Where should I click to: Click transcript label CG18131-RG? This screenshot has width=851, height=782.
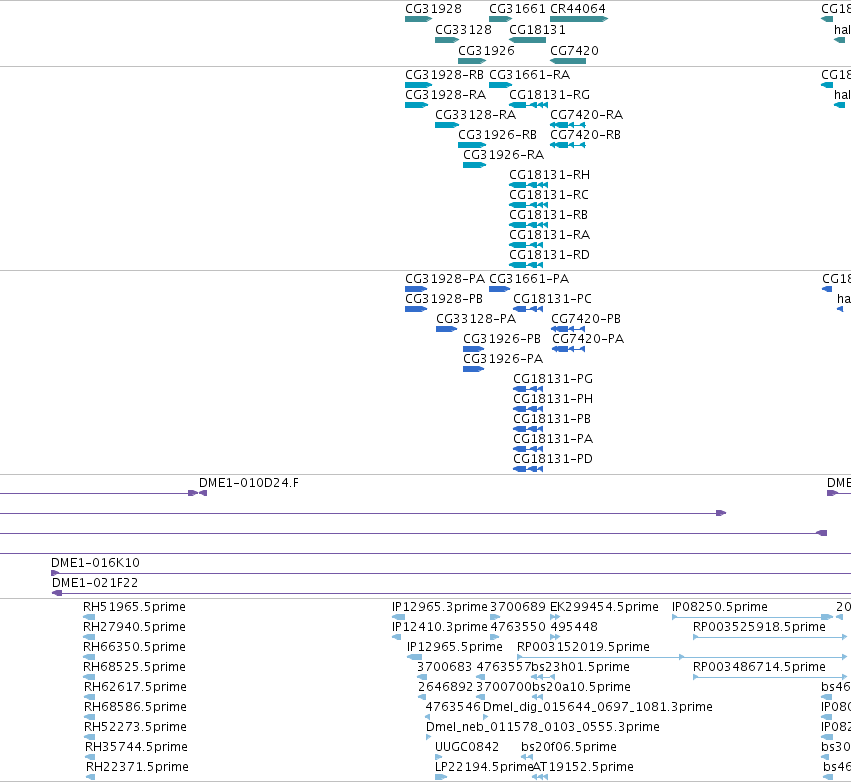(549, 95)
